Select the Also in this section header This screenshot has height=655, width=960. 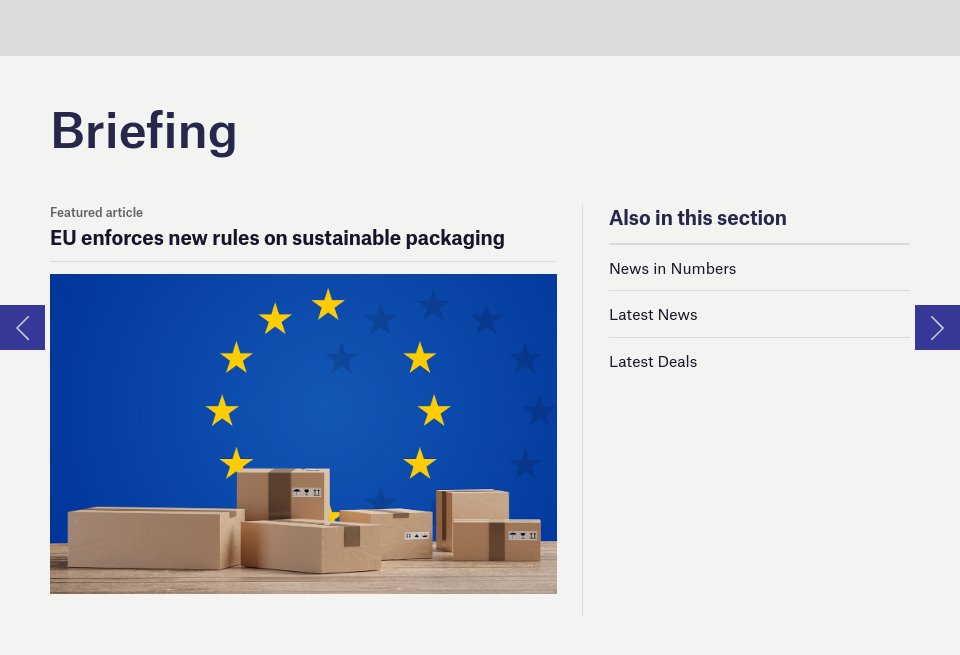[x=697, y=217]
